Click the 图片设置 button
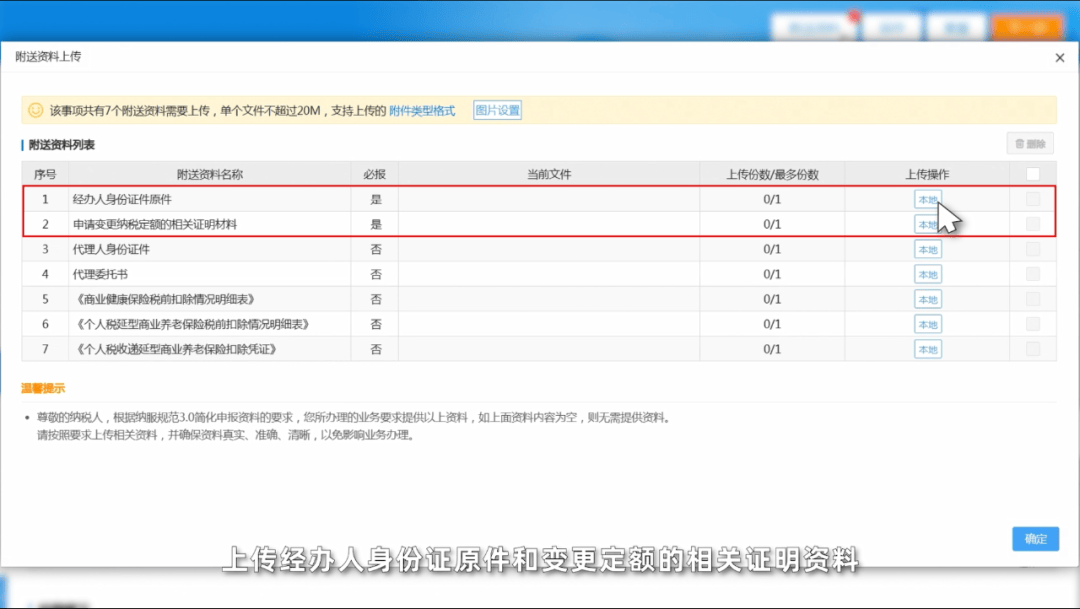This screenshot has height=609, width=1080. pos(497,111)
